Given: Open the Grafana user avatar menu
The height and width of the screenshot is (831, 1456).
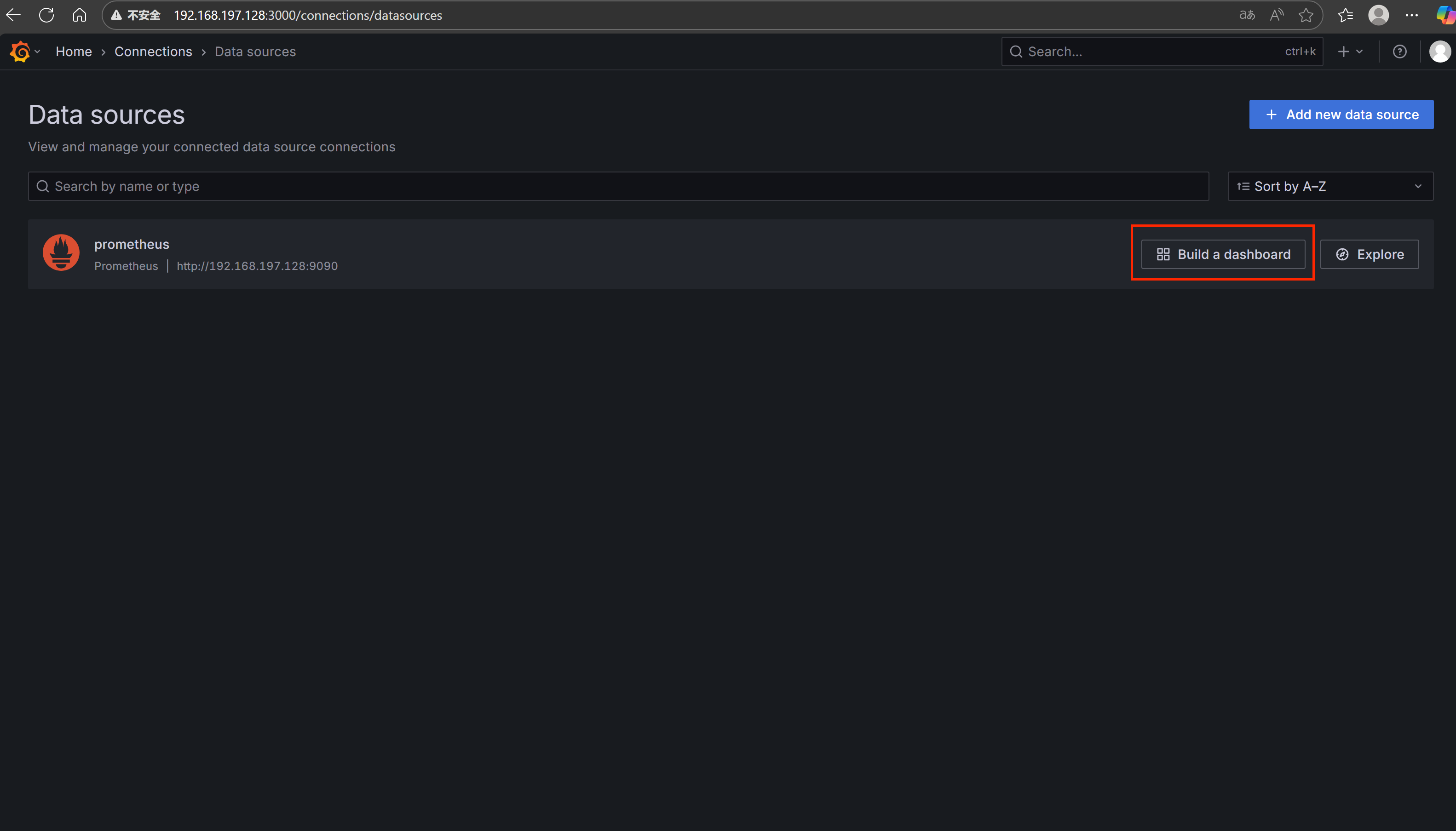Looking at the screenshot, I should (1439, 52).
